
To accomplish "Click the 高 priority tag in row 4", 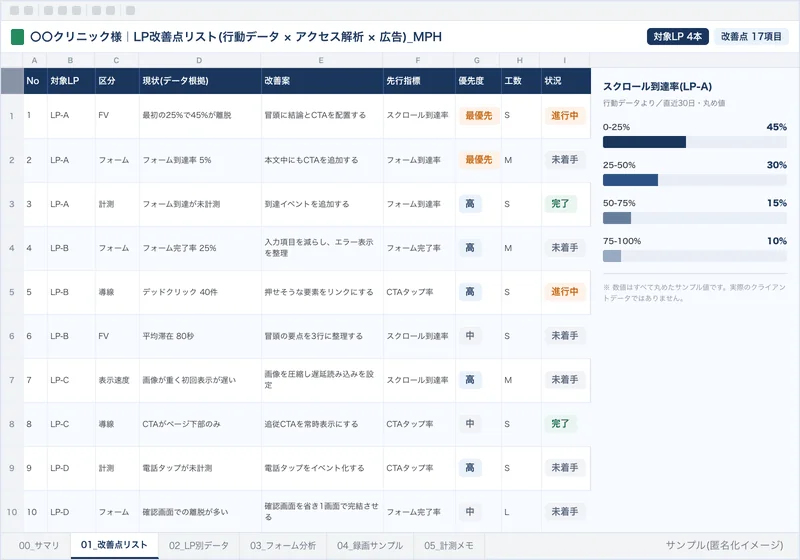I will pos(470,248).
